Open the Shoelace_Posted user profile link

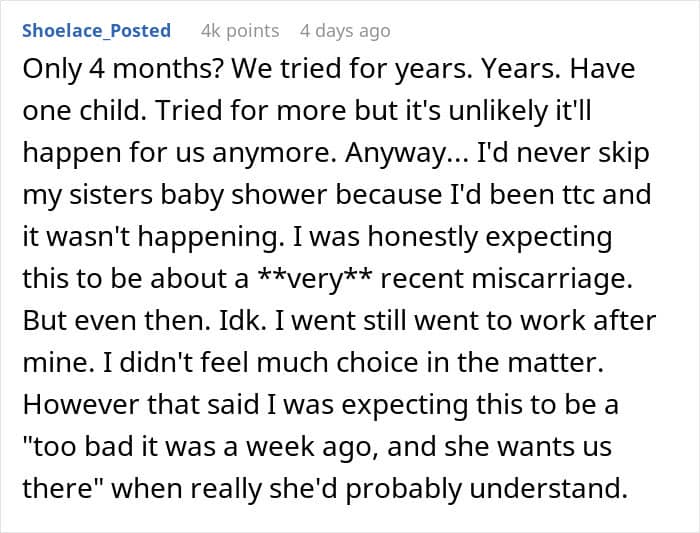click(x=96, y=31)
